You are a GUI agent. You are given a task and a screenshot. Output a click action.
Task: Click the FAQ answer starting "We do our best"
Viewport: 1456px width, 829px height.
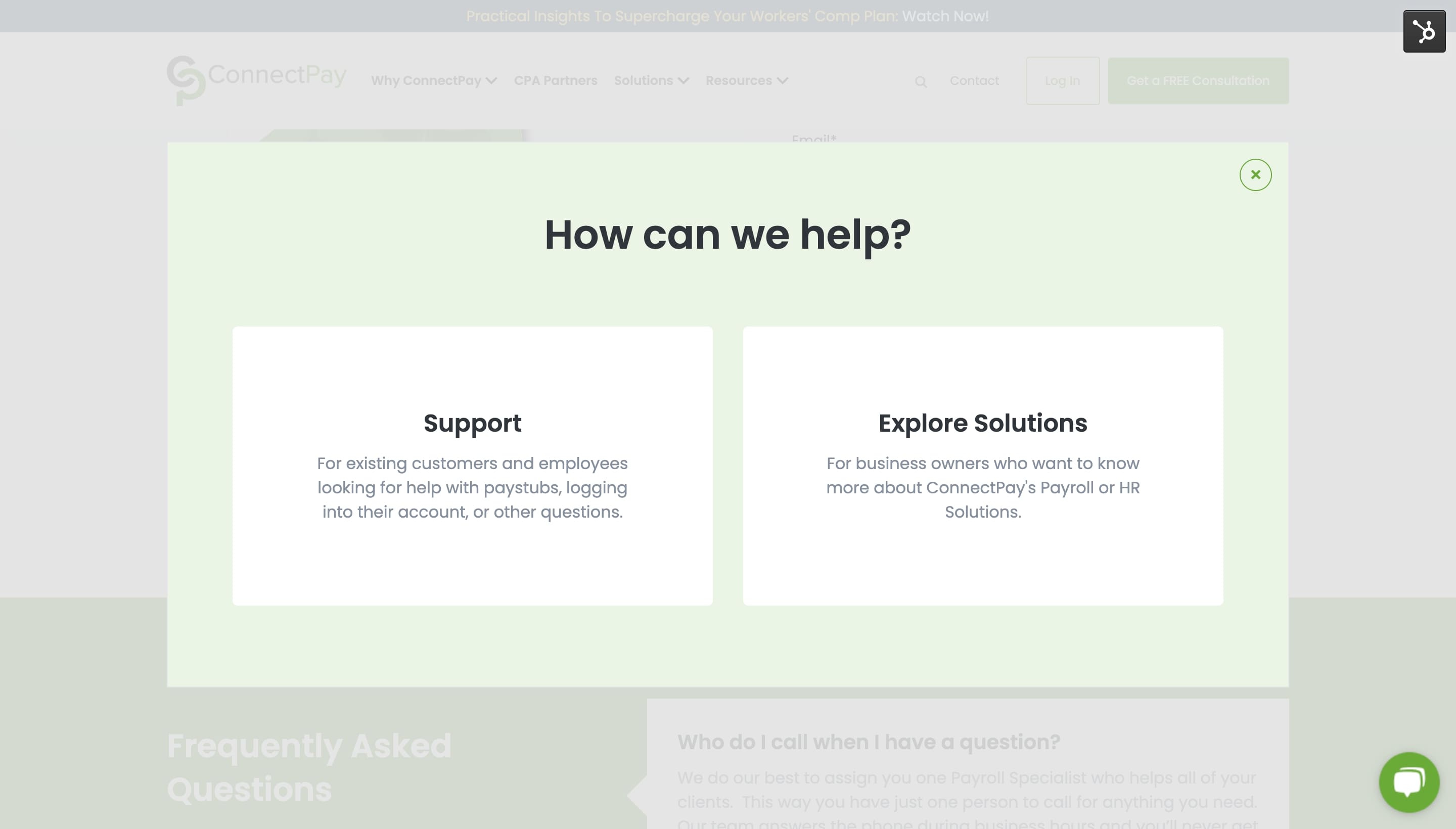967,798
